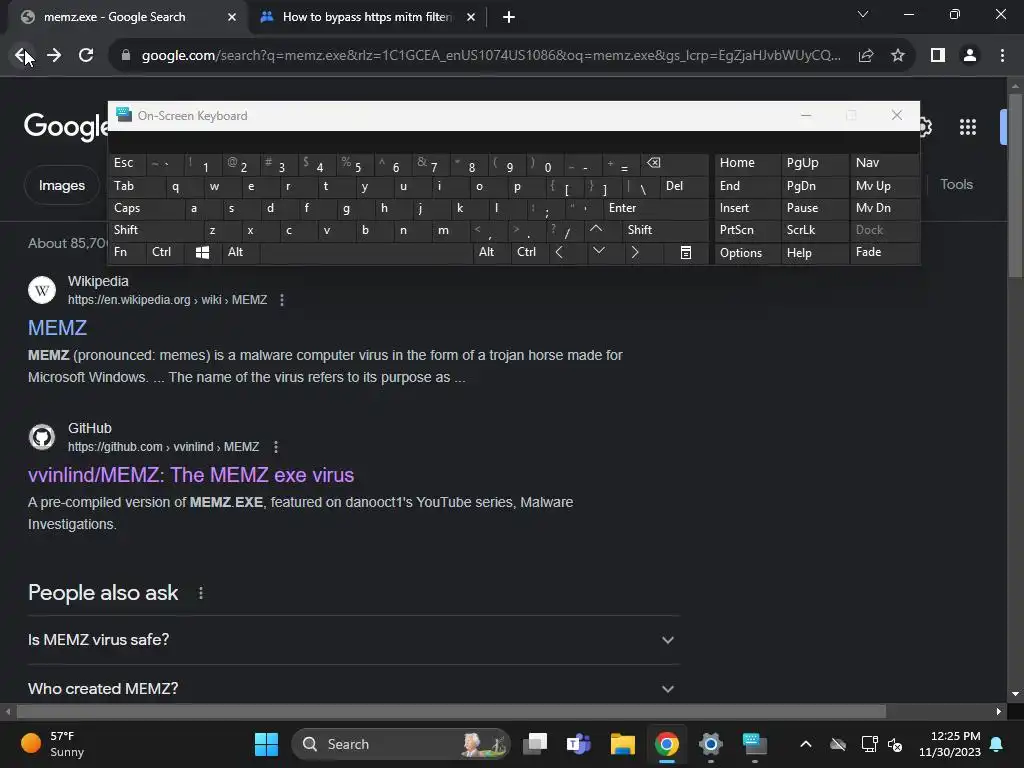The width and height of the screenshot is (1024, 768).
Task: Share this page via address bar icon
Action: (866, 56)
